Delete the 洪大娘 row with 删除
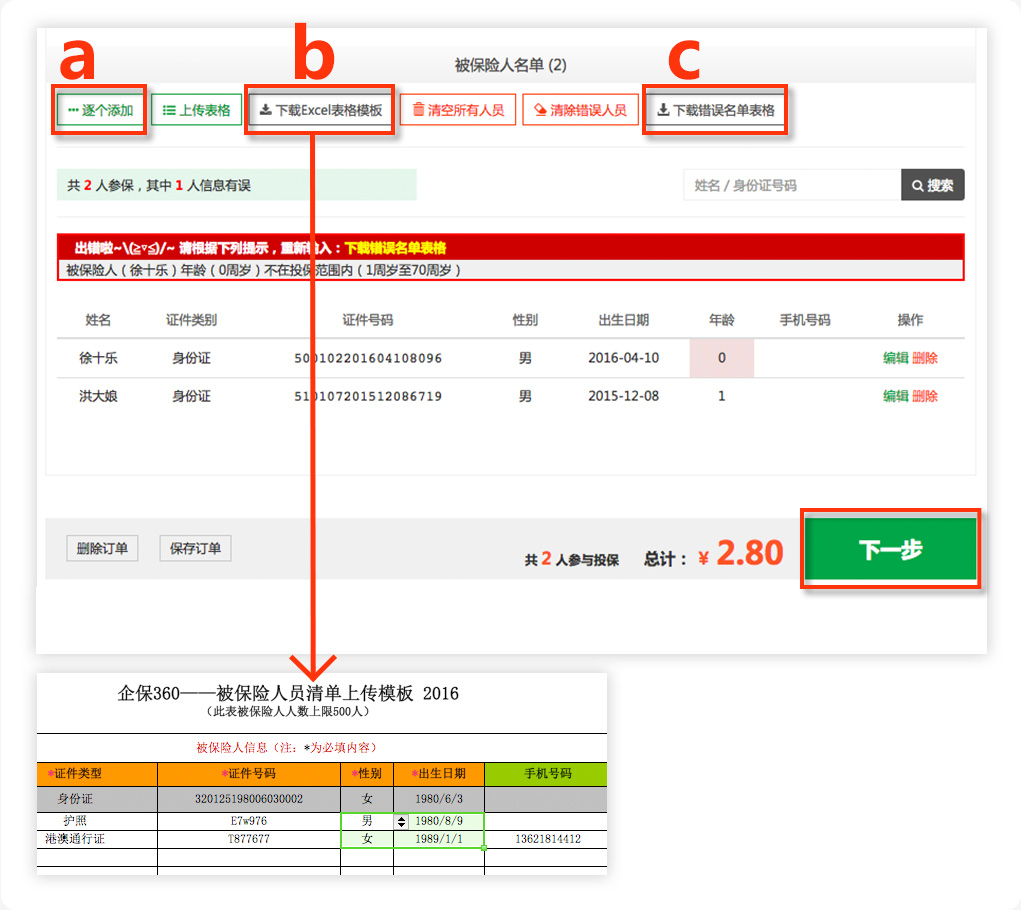 pyautogui.click(x=925, y=396)
